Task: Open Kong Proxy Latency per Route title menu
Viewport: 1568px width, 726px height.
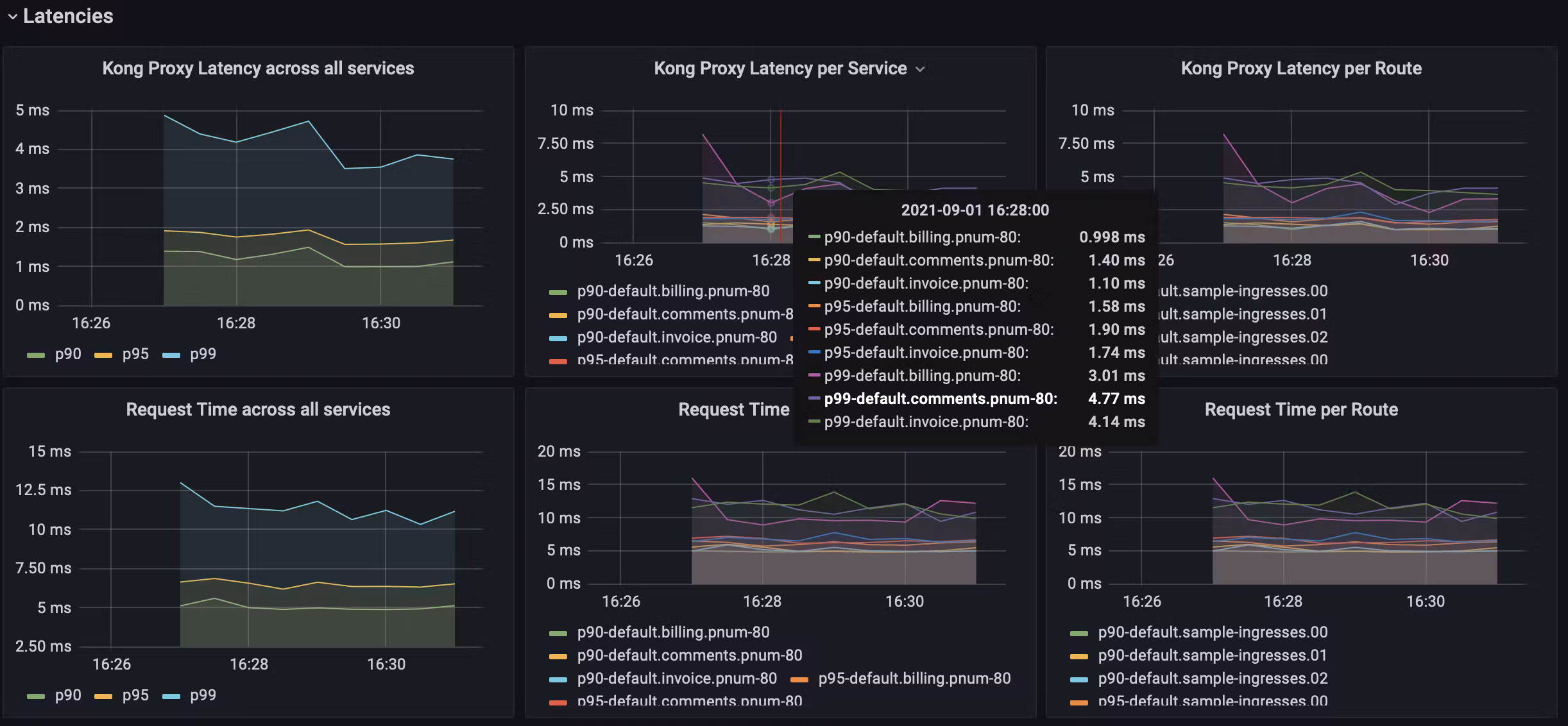Action: [1300, 69]
